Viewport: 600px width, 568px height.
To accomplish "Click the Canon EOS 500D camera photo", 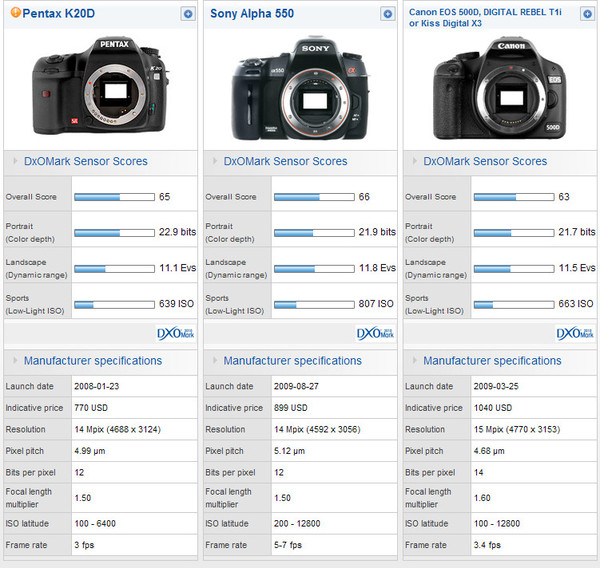I will [x=499, y=88].
